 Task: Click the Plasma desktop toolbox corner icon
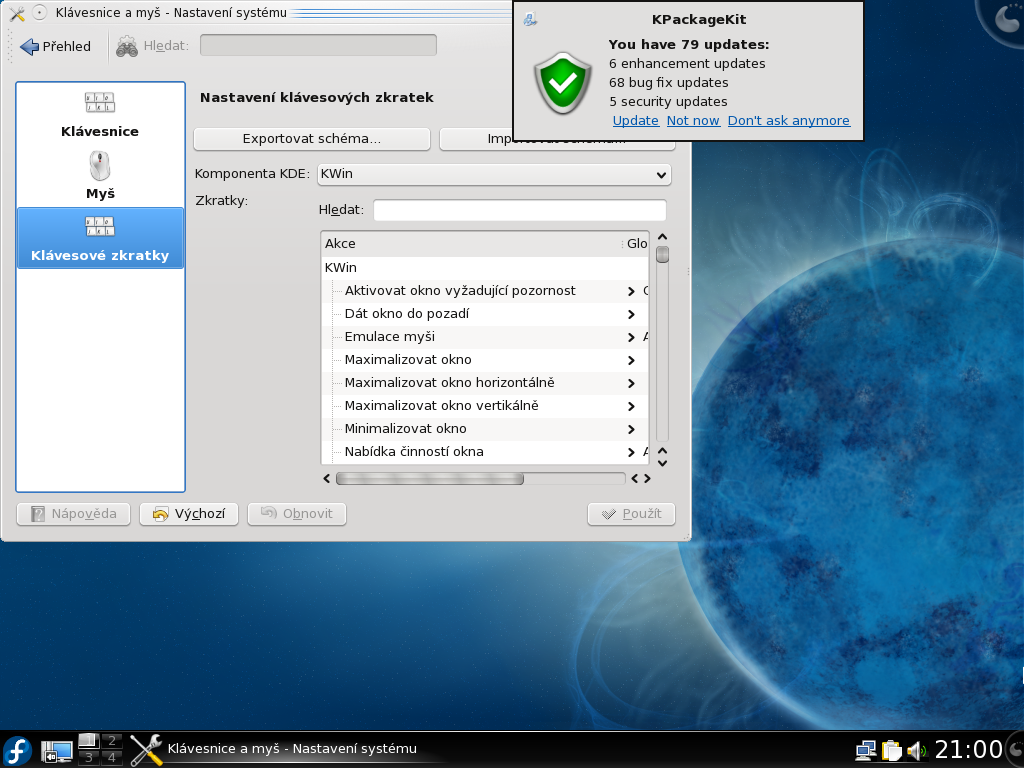tap(1006, 16)
